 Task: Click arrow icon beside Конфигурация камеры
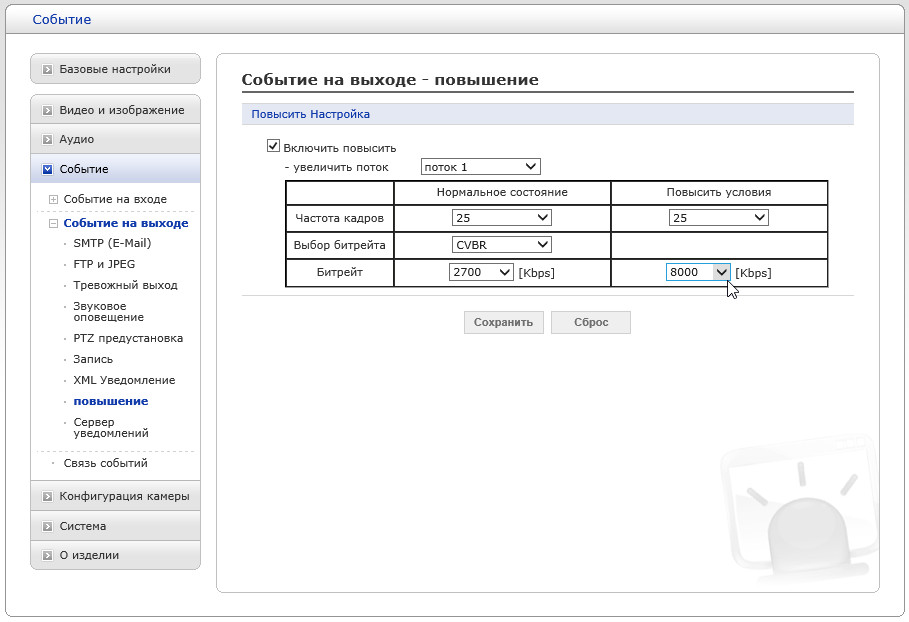click(47, 496)
